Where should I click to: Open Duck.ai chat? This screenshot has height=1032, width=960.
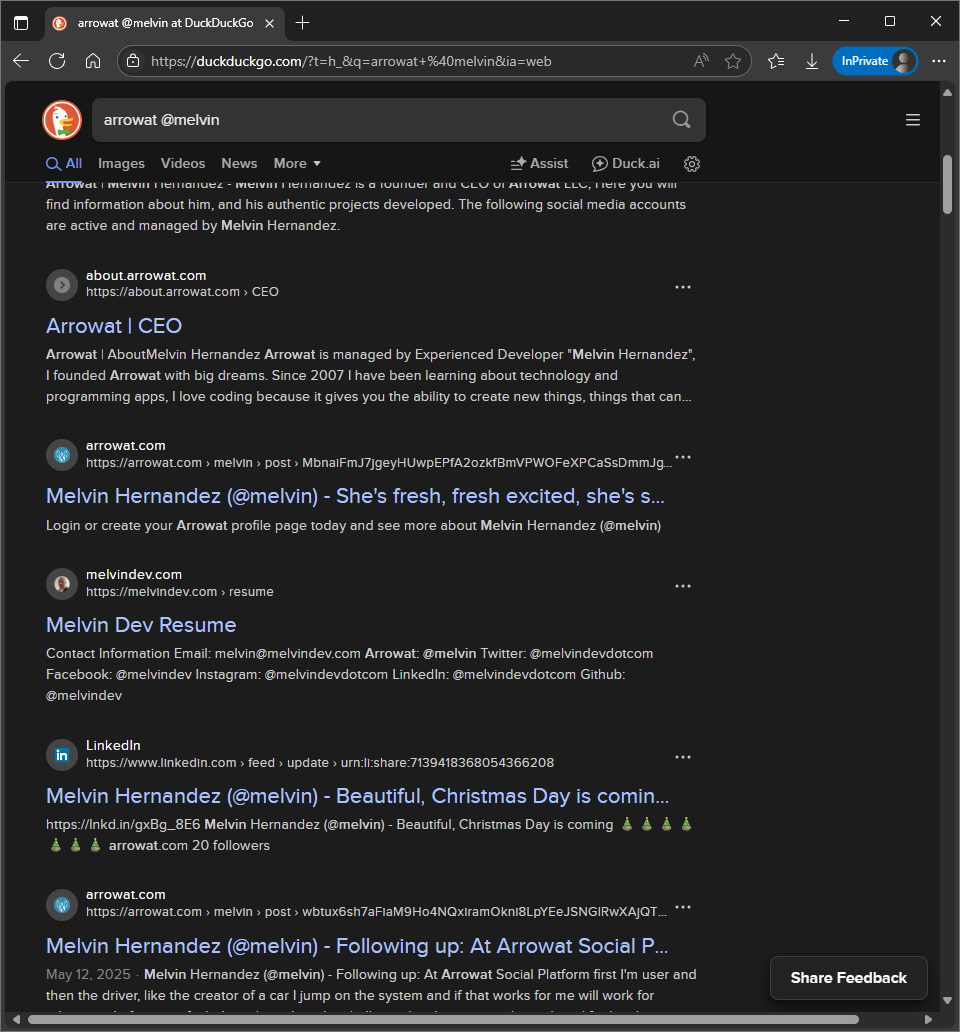coord(626,164)
